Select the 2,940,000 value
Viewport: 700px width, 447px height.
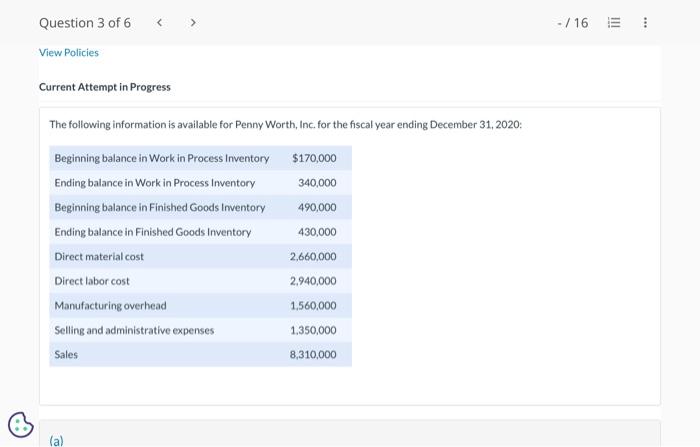pos(313,281)
